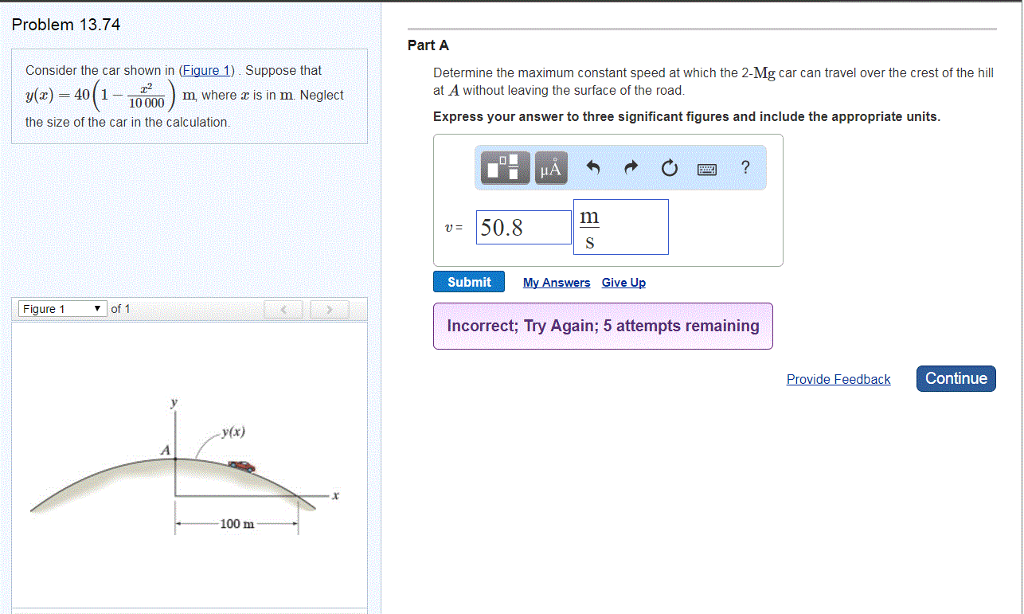1024x614 pixels.
Task: Click the units field showing m/s
Action: pyautogui.click(x=621, y=227)
